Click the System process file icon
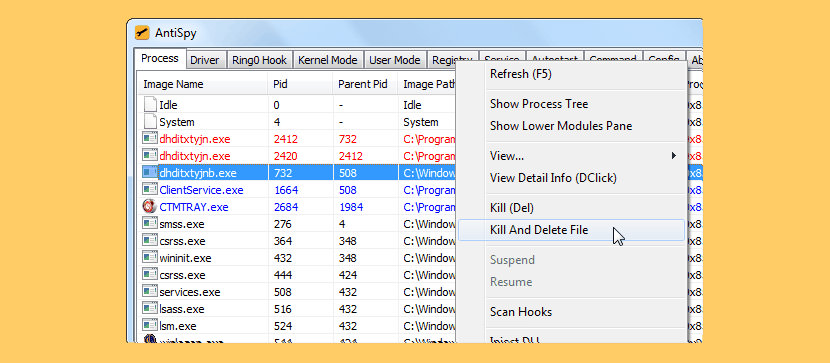 (150, 122)
